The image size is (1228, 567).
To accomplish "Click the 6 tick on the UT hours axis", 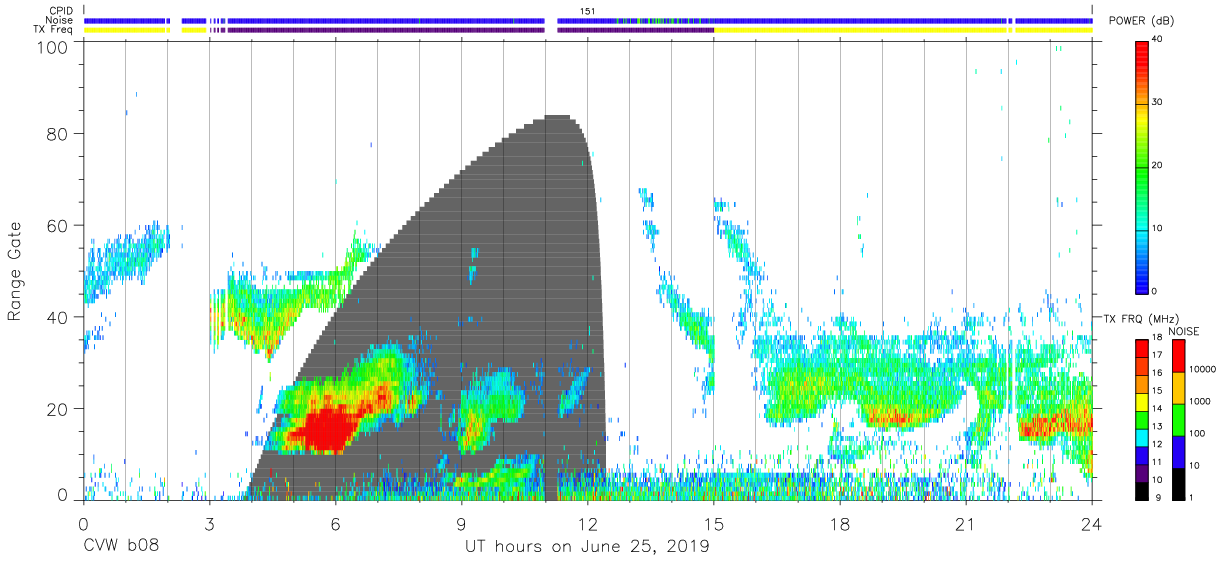I will click(335, 525).
